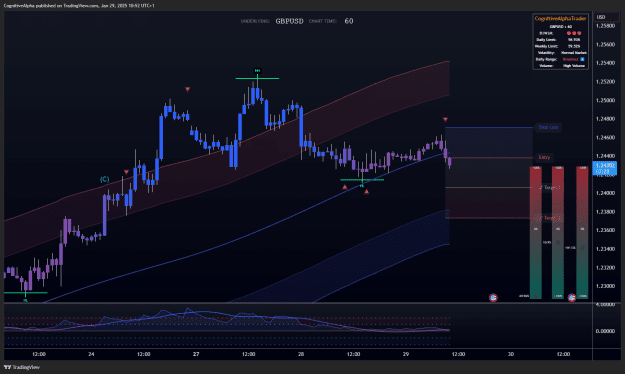Click the date 27 on the time axis

coord(196,354)
